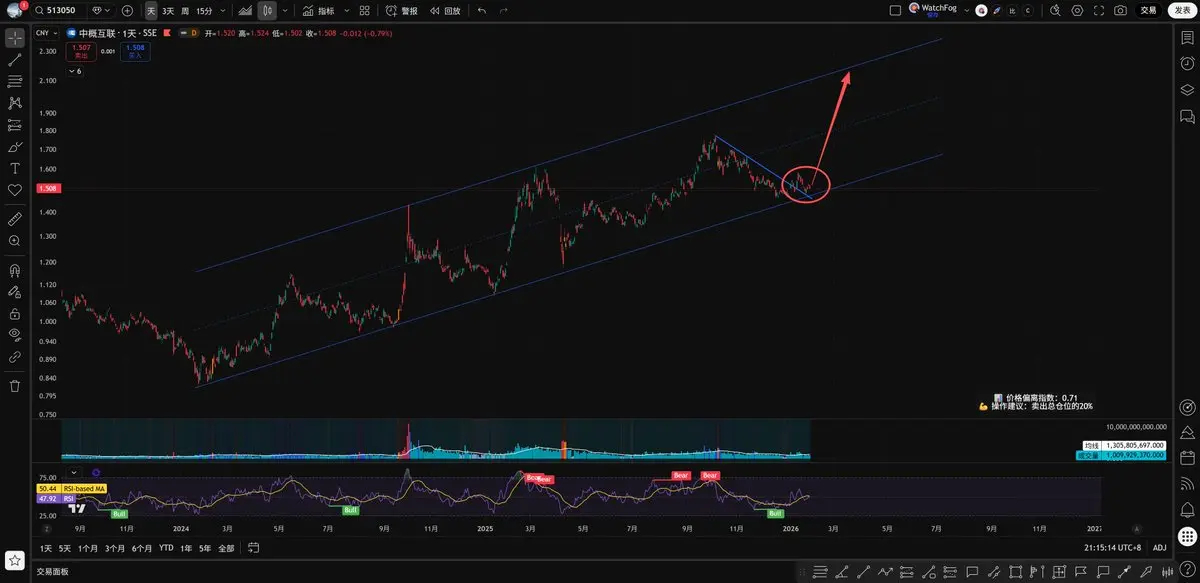Expand chart type dropdown arrow
This screenshot has width=1200, height=583.
(x=285, y=10)
